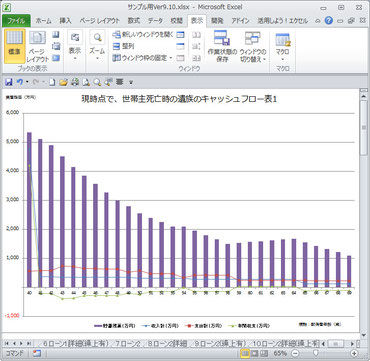The width and height of the screenshot is (370, 361).
Task: Click the Excel application icon in title bar
Action: point(7,7)
